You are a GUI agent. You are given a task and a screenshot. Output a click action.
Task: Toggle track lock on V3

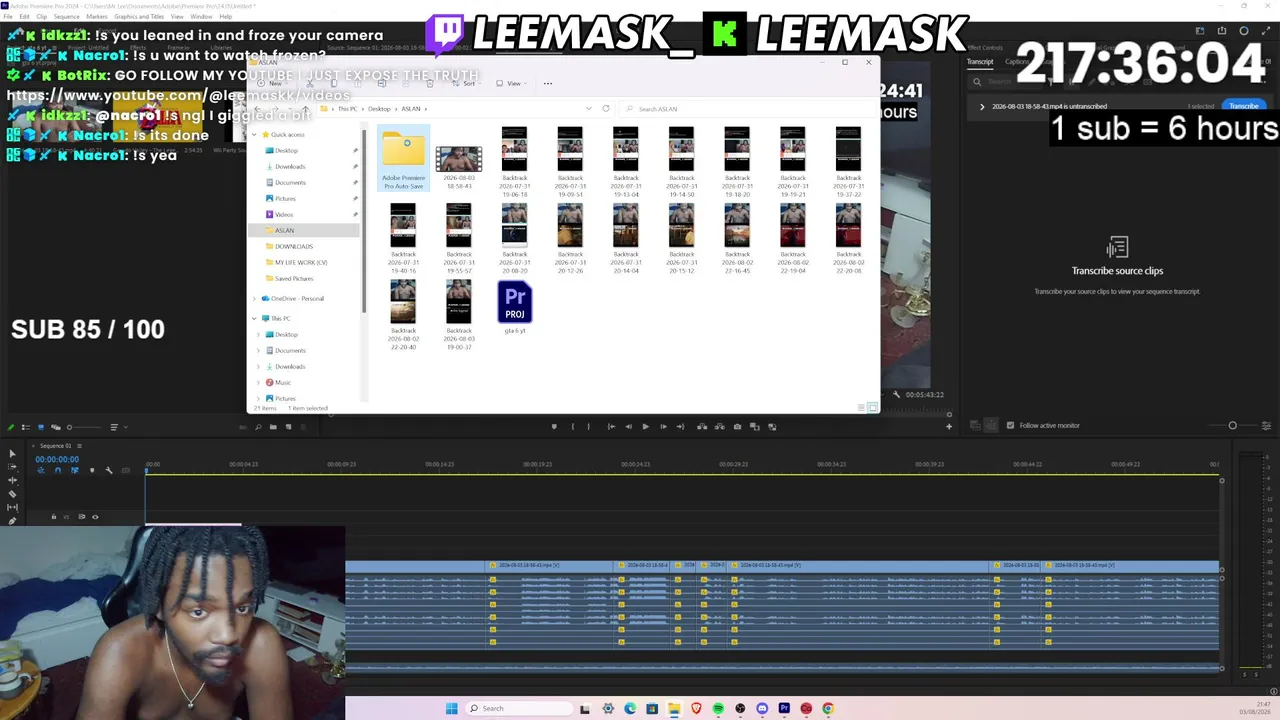click(x=54, y=517)
